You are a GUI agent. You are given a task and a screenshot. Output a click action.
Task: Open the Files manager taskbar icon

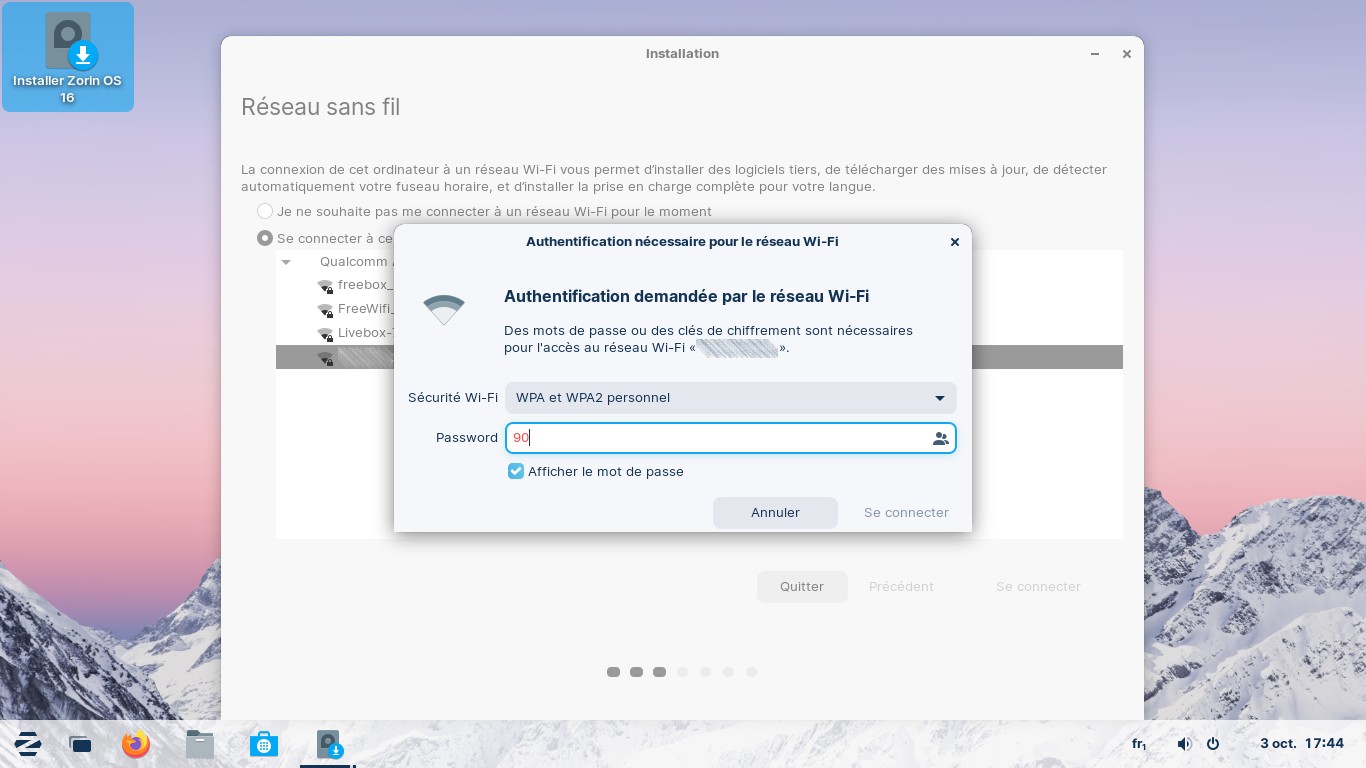click(x=200, y=744)
